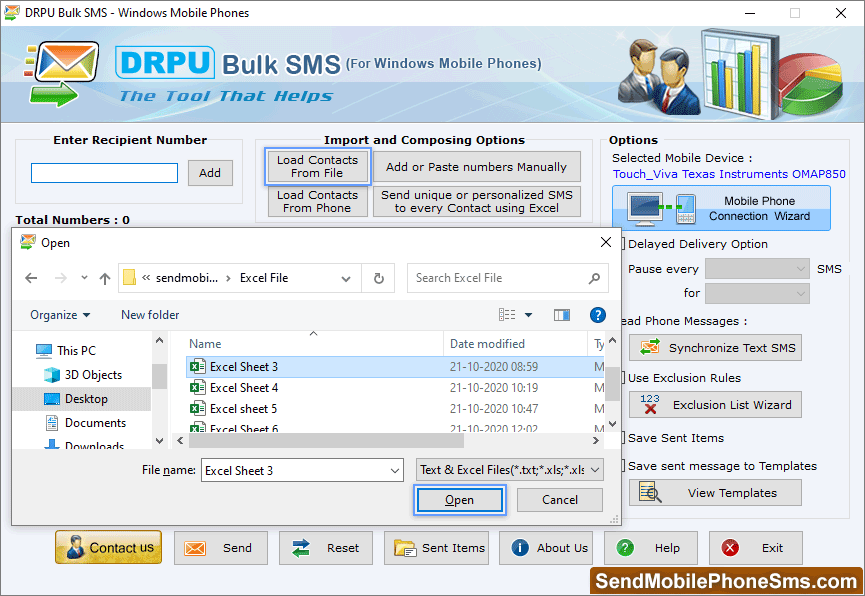Click Excel icon beside Excel sheet 5
Image resolution: width=865 pixels, height=596 pixels.
pos(197,409)
